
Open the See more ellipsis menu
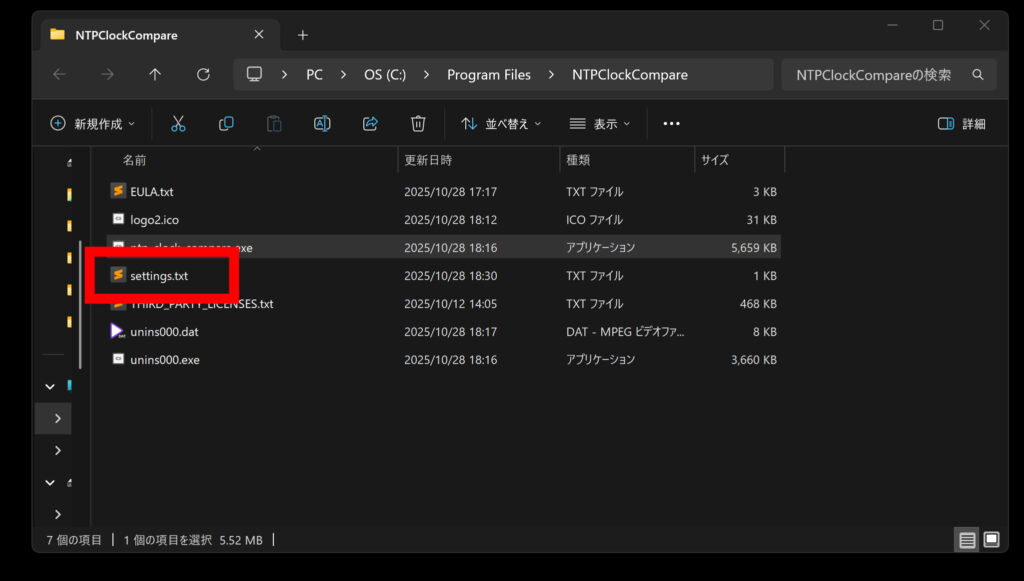tap(671, 124)
